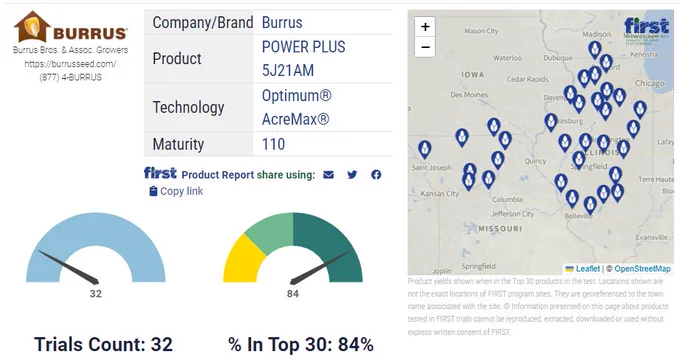Screen dimensions: 680x360
Task: Click the Trials Count gauge needle
Action: [69, 268]
